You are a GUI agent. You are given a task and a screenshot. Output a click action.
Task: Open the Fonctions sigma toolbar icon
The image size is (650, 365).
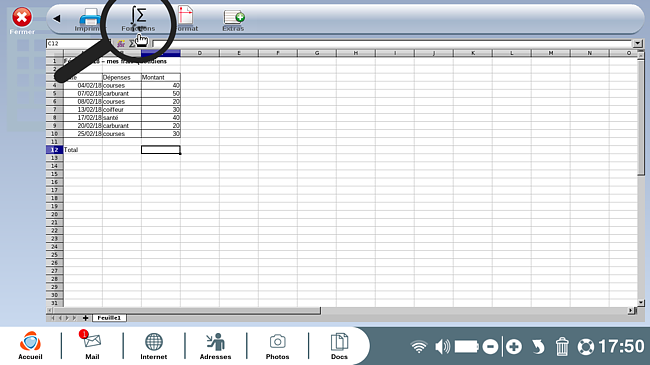[x=138, y=19]
